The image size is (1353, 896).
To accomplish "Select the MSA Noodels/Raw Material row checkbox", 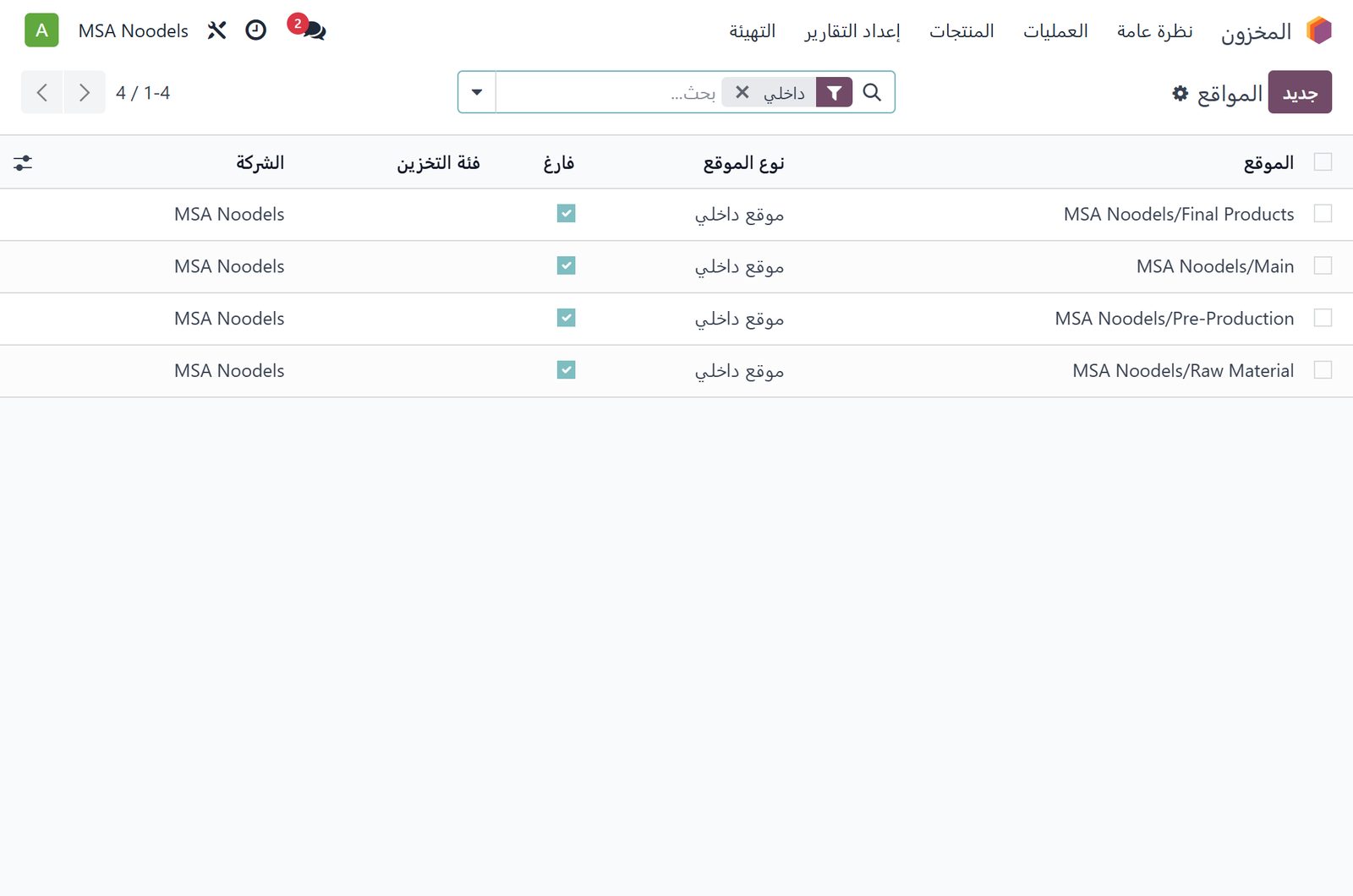I will click(x=1323, y=370).
